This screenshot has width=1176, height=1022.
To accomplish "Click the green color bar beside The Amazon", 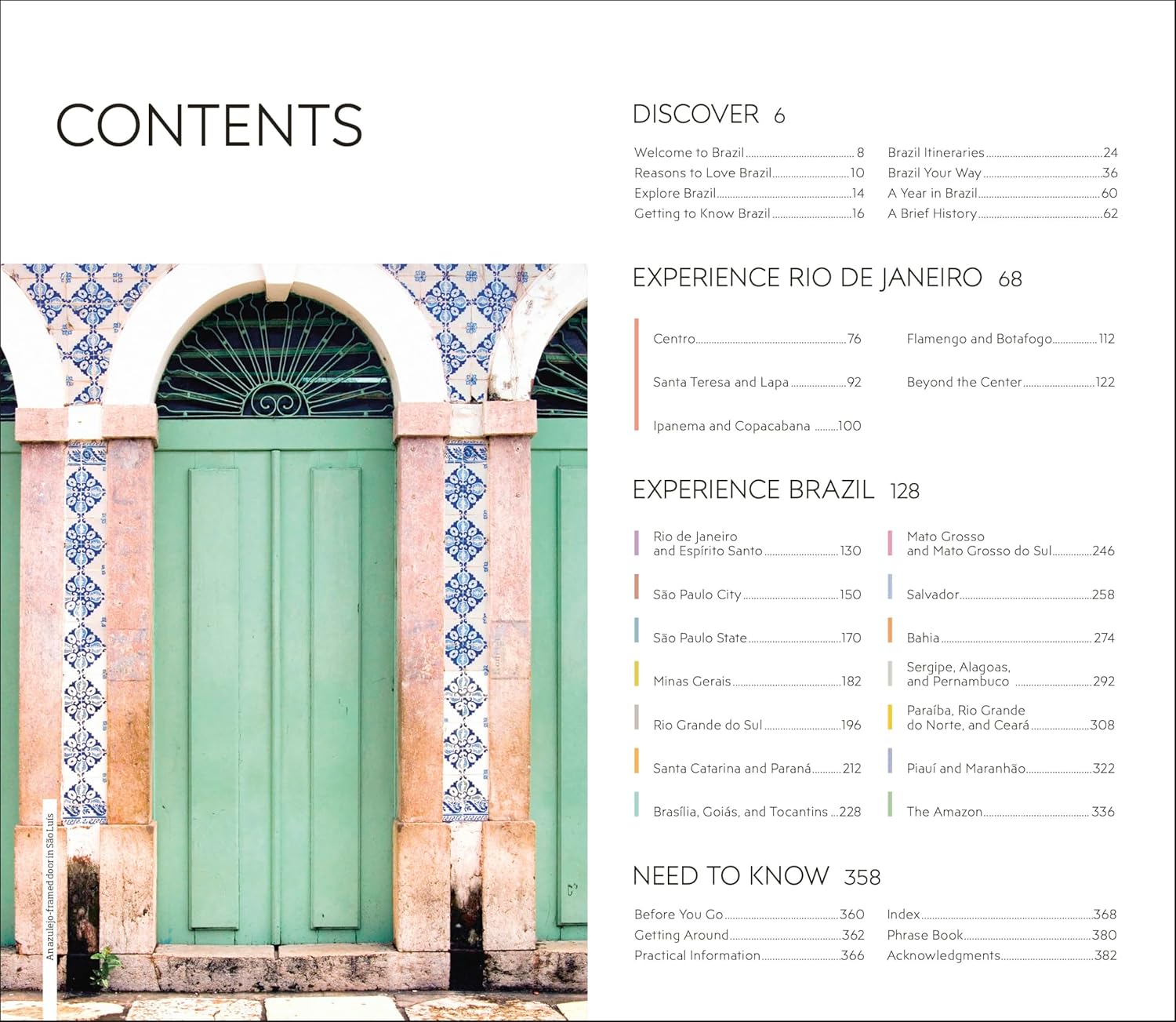I will coord(890,805).
